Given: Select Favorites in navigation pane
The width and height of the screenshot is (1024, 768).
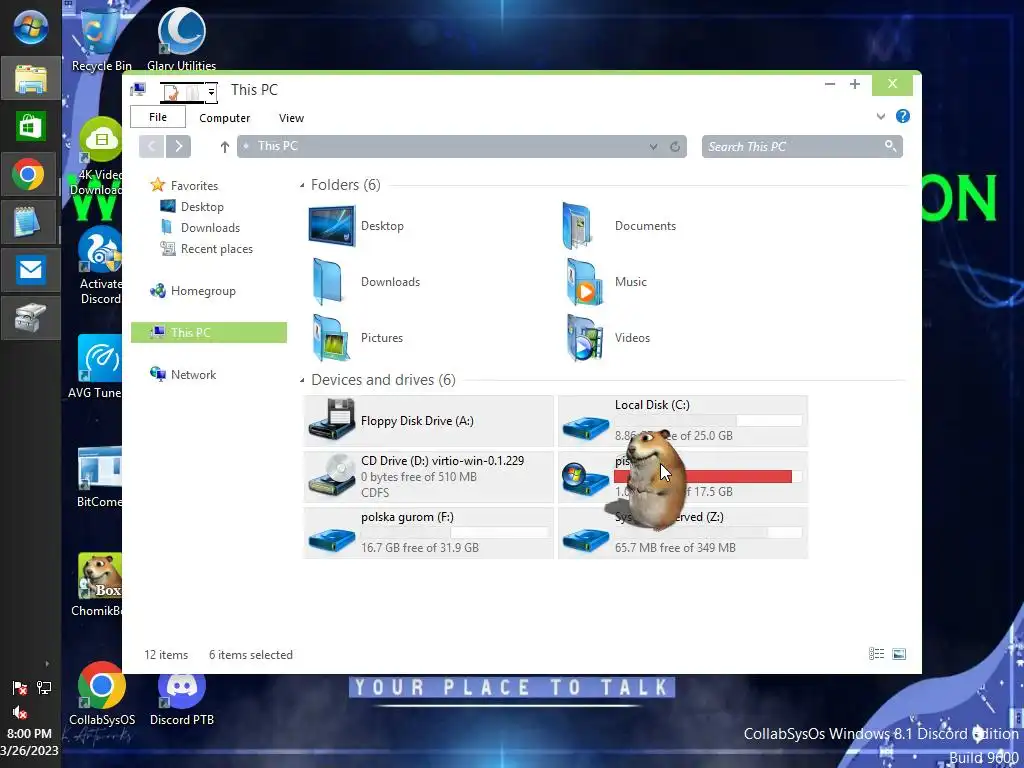Looking at the screenshot, I should click(184, 185).
